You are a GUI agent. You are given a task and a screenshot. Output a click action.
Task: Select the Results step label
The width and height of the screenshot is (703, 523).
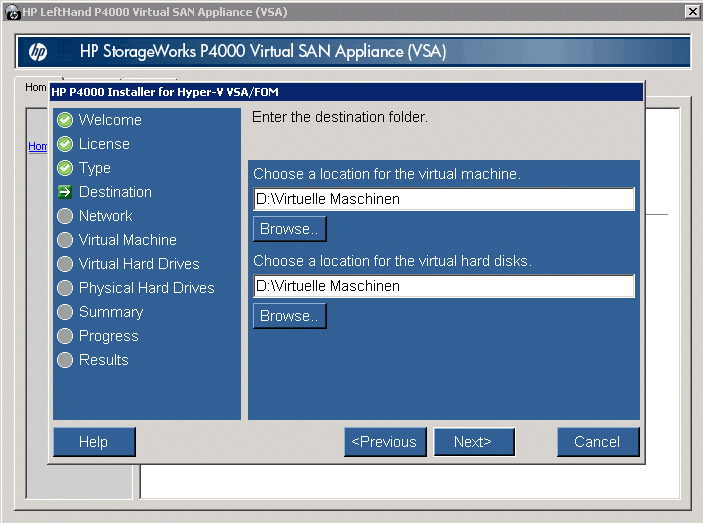pyautogui.click(x=104, y=360)
